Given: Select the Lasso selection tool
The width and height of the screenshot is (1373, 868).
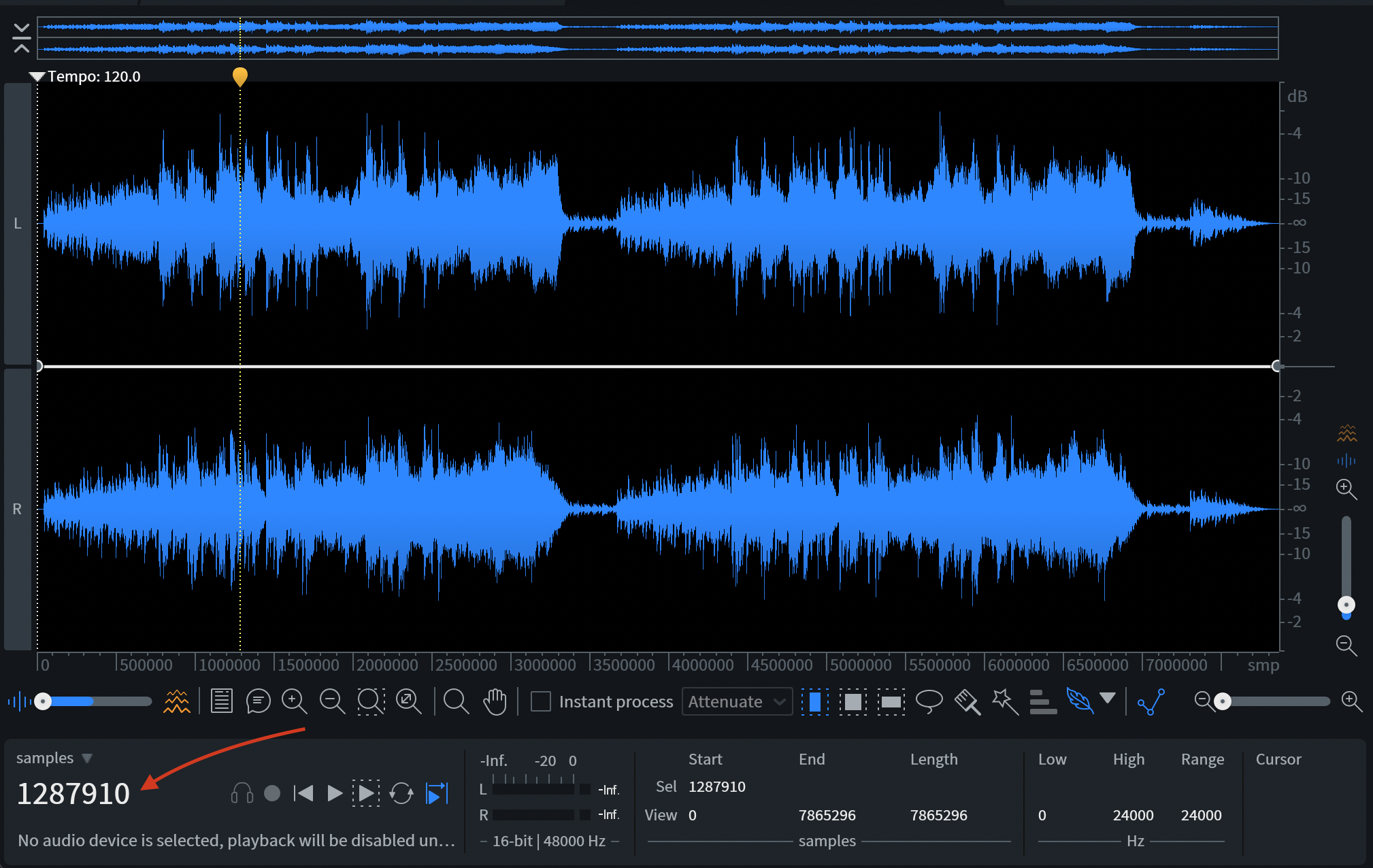Looking at the screenshot, I should (929, 701).
